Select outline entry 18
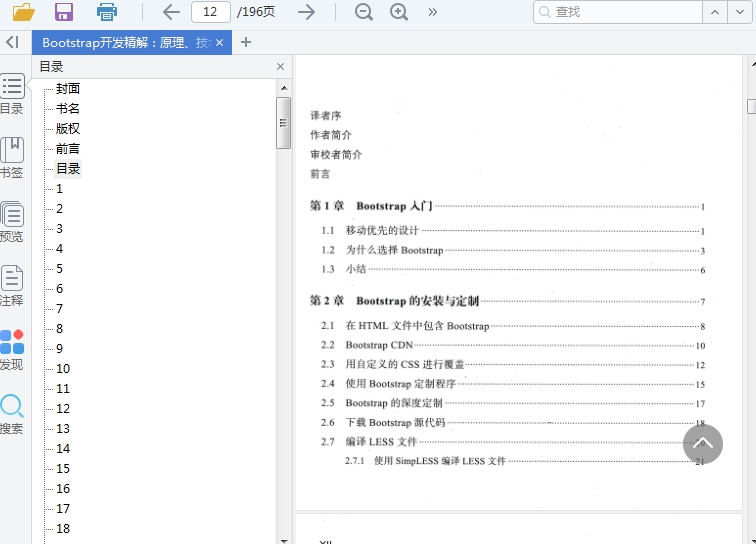 [63, 529]
